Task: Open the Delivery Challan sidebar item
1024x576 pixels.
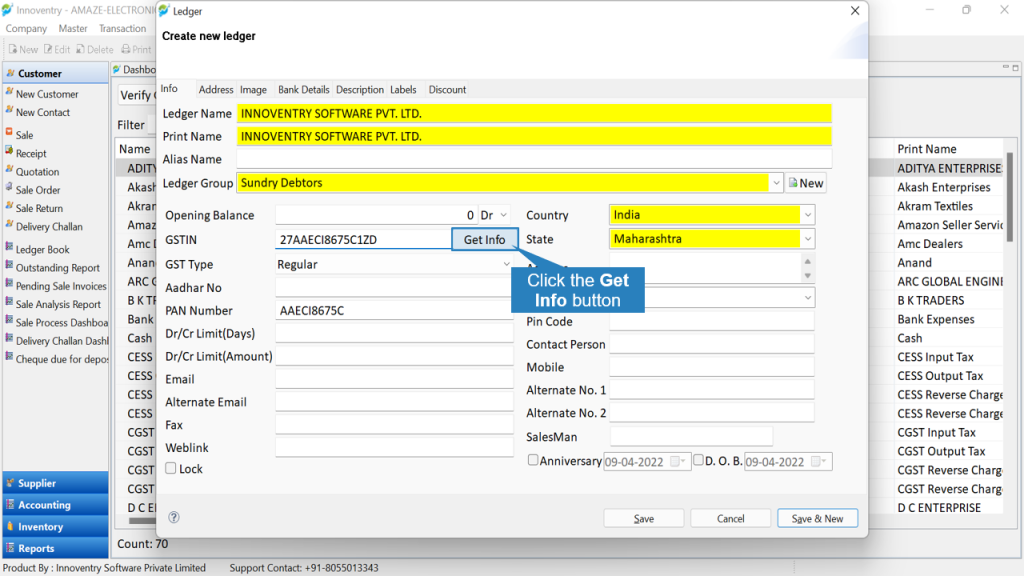Action: (49, 227)
